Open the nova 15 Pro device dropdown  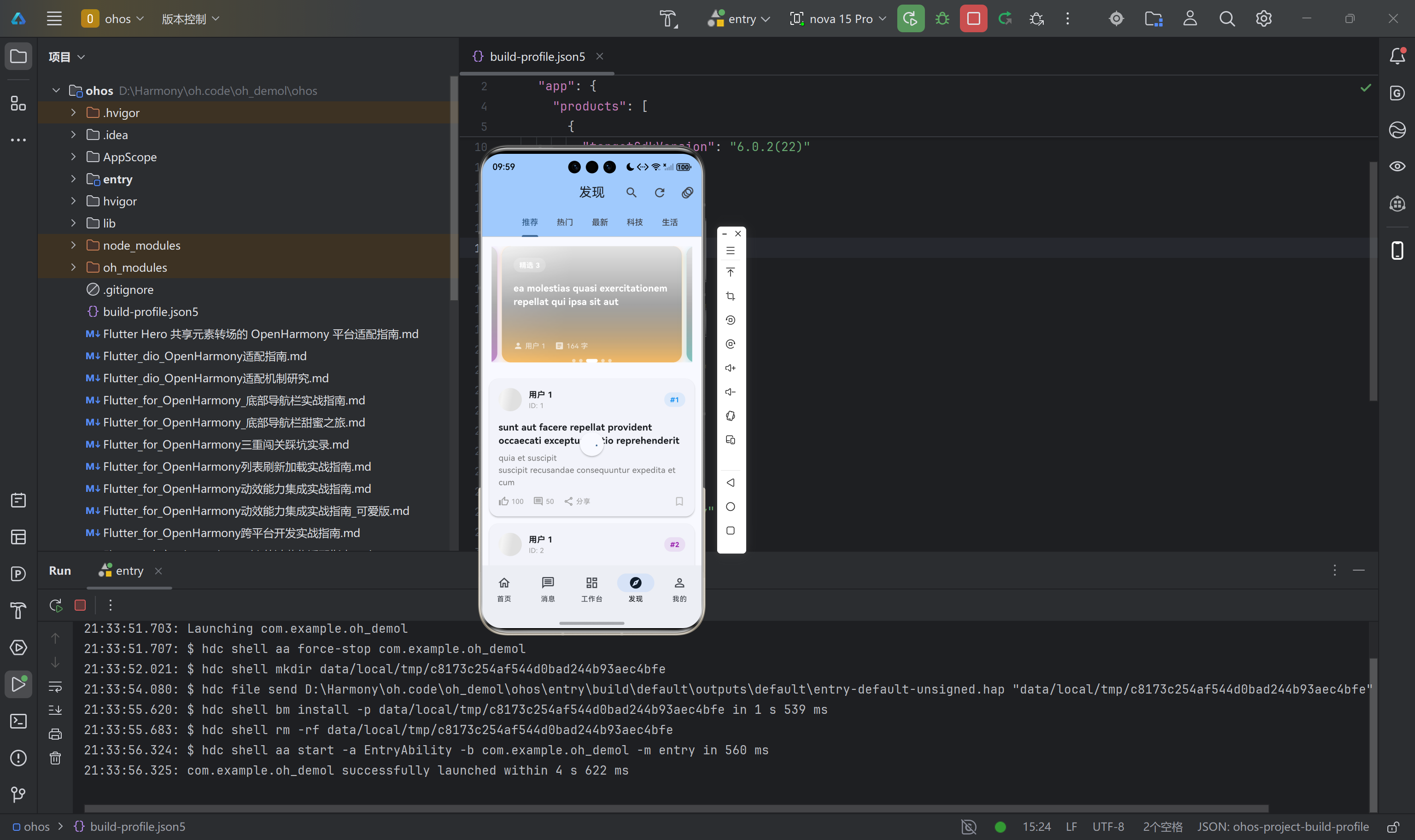tap(838, 19)
